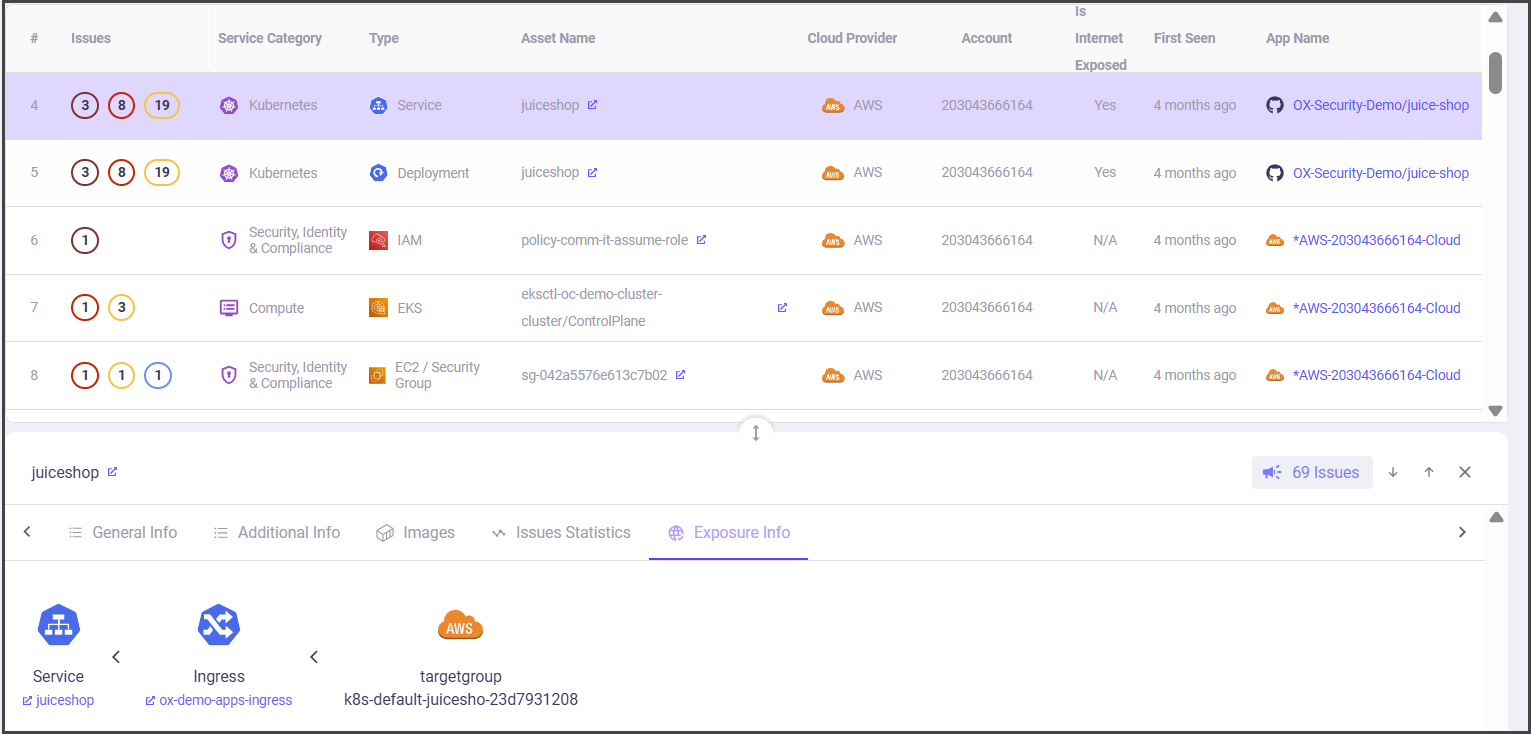The height and width of the screenshot is (734, 1531).
Task: Switch to the General Info tab
Action: (x=123, y=533)
